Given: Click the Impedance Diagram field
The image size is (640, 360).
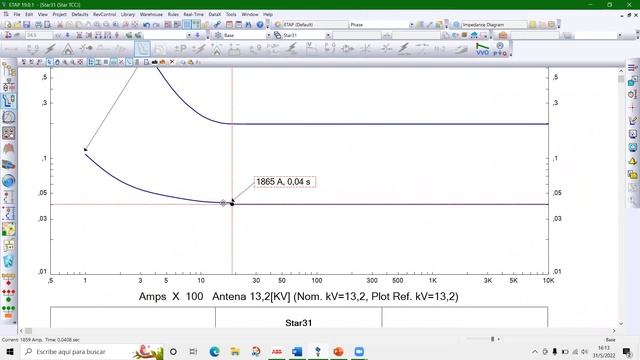Looking at the screenshot, I should [494, 25].
